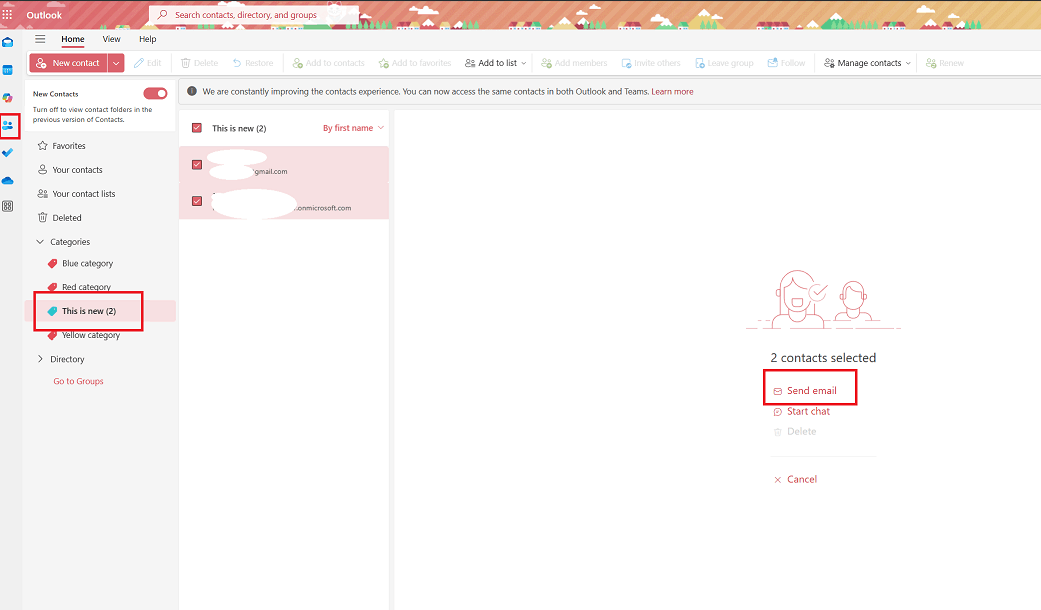Click Leave group in ribbon
Viewport: 1041px width, 610px height.
pyautogui.click(x=724, y=63)
